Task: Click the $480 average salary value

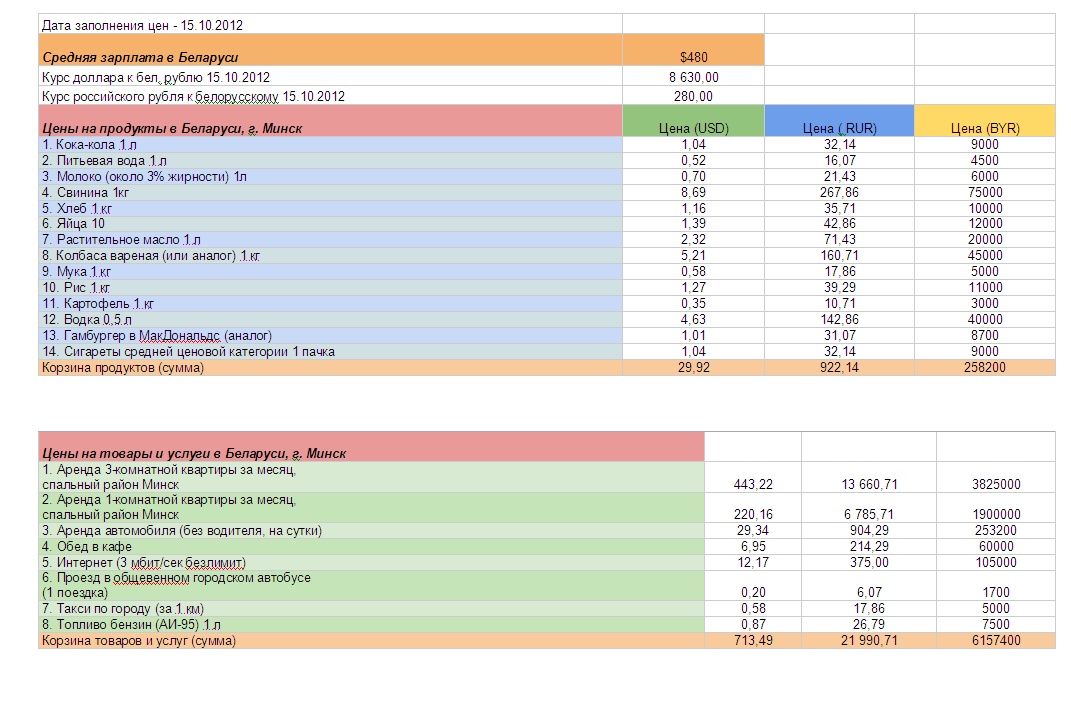Action: pos(693,58)
